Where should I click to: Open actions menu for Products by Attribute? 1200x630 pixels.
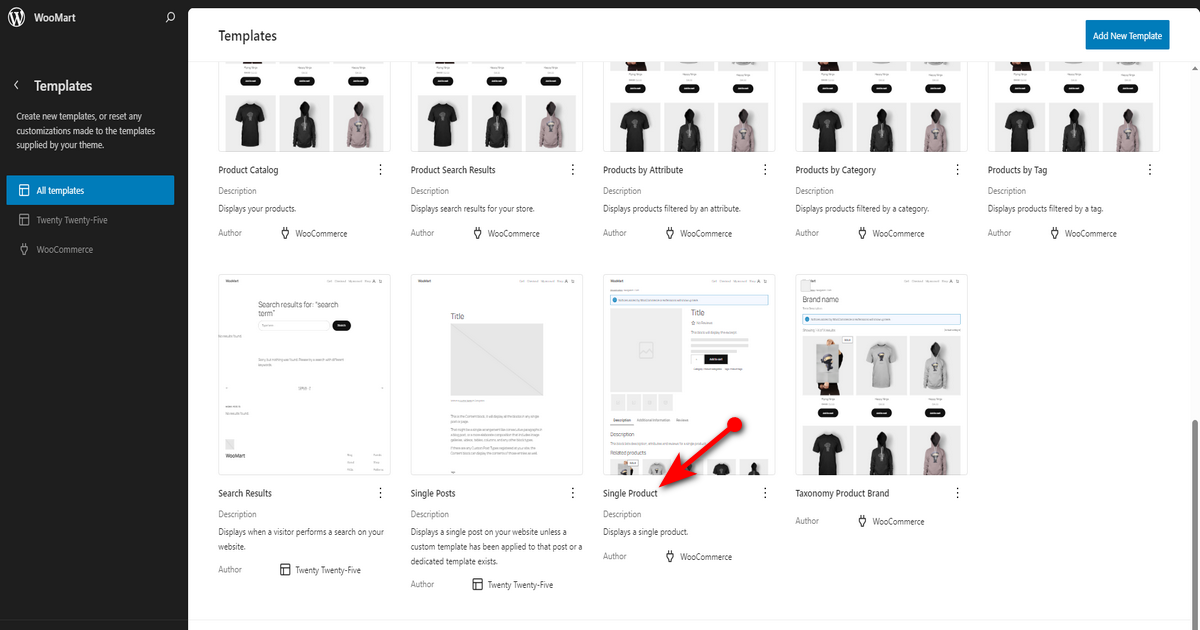(765, 170)
